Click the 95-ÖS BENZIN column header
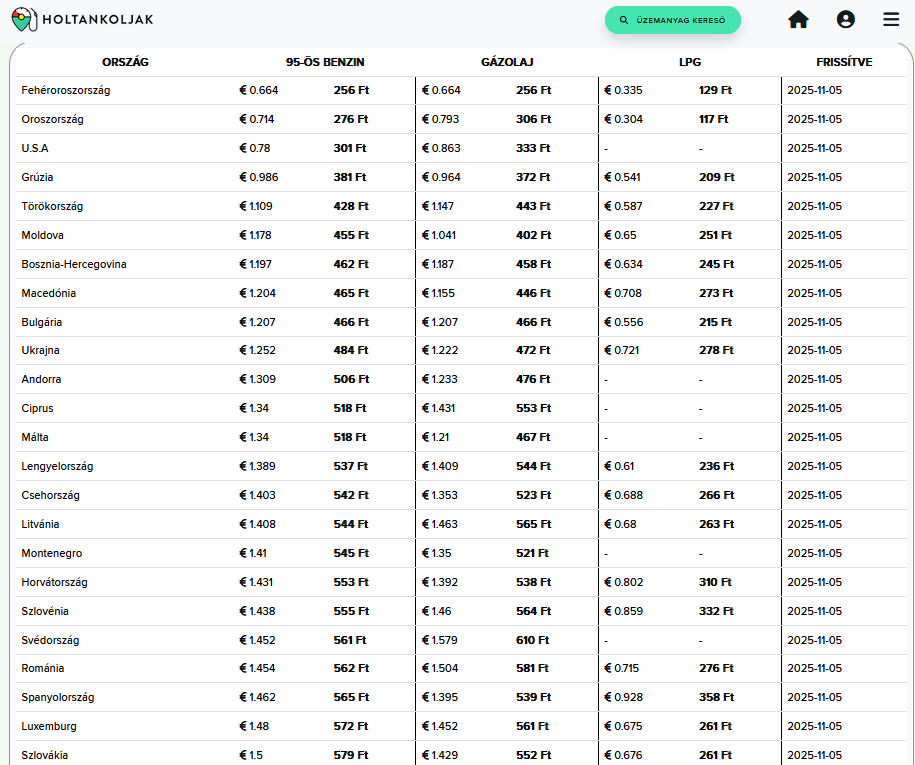The width and height of the screenshot is (915, 765). click(325, 62)
